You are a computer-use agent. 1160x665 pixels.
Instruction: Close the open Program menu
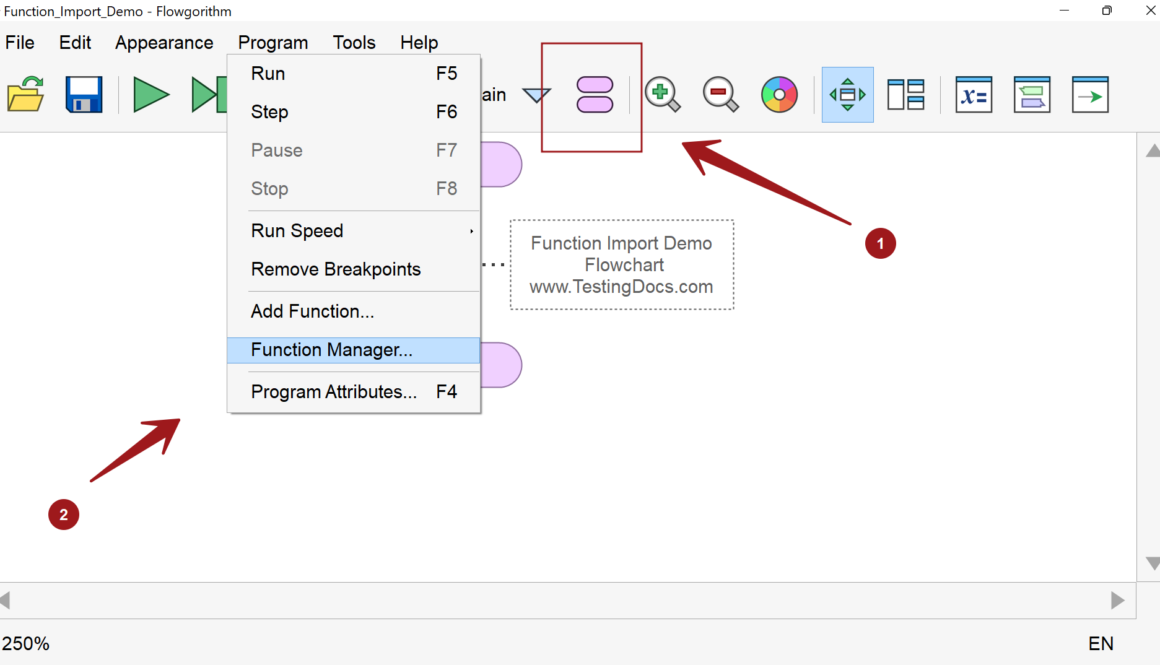coord(273,42)
